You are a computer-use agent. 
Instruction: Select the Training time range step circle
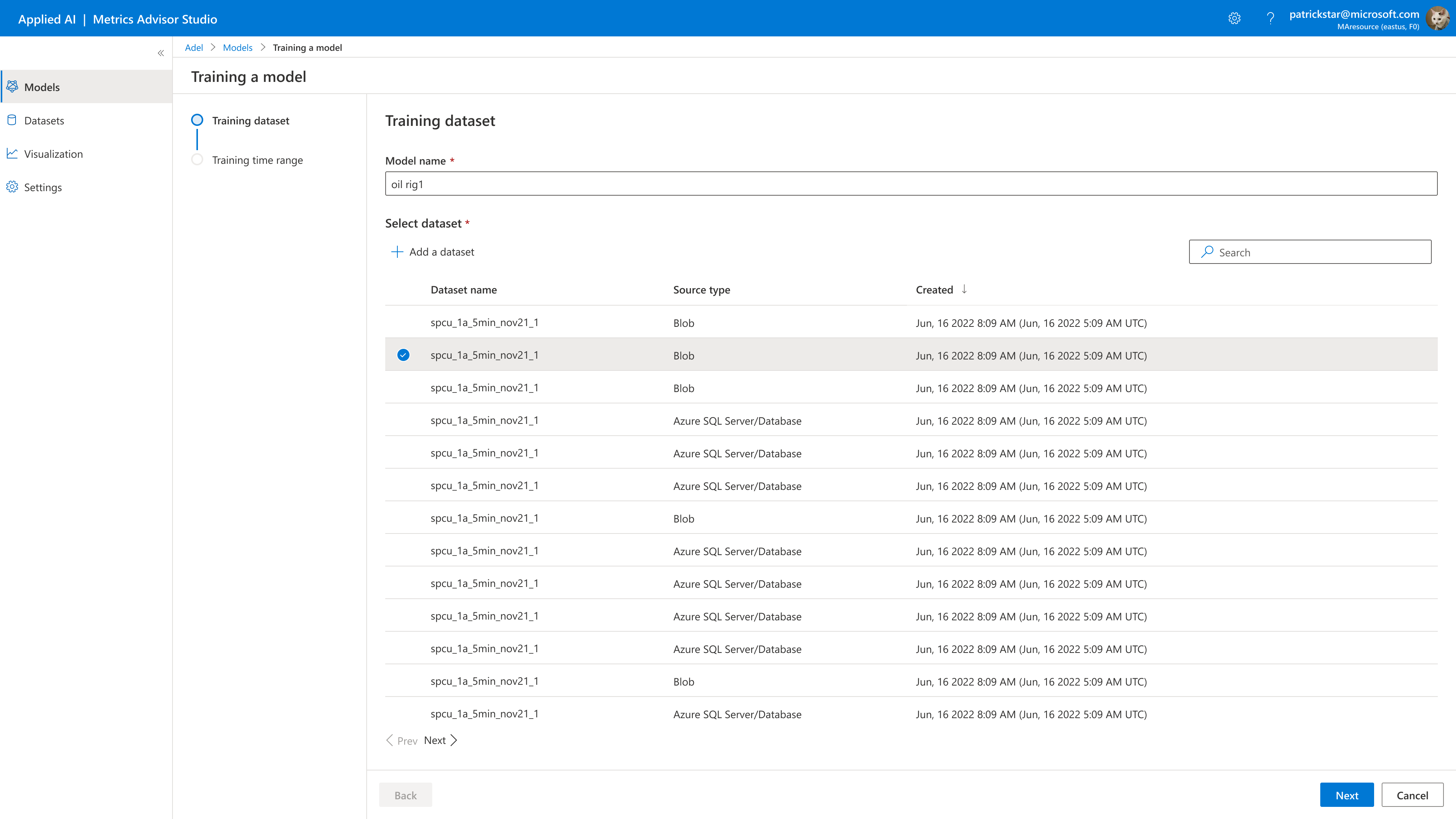point(197,160)
